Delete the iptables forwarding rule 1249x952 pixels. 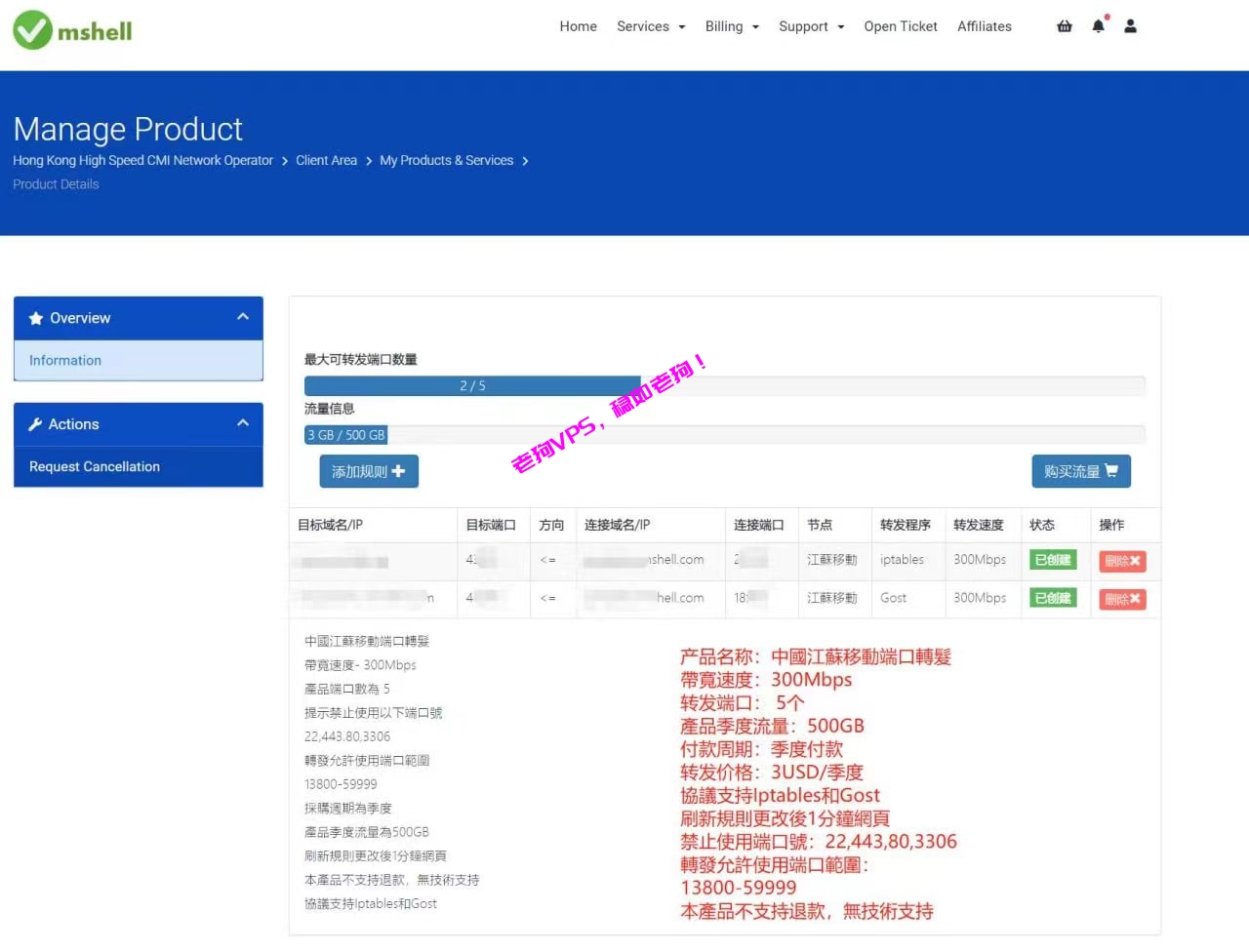(x=1122, y=561)
